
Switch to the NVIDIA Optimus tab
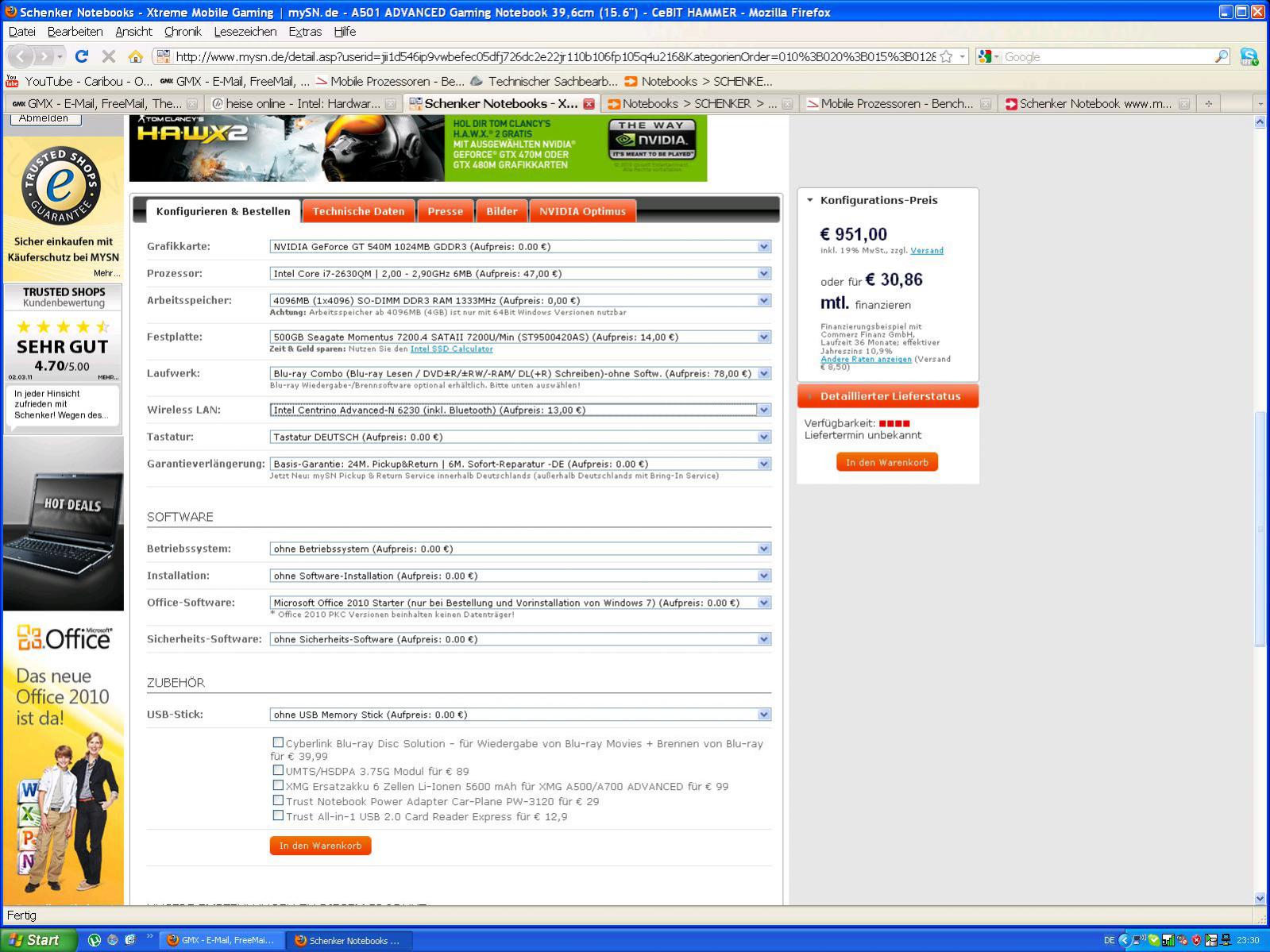[x=582, y=211]
